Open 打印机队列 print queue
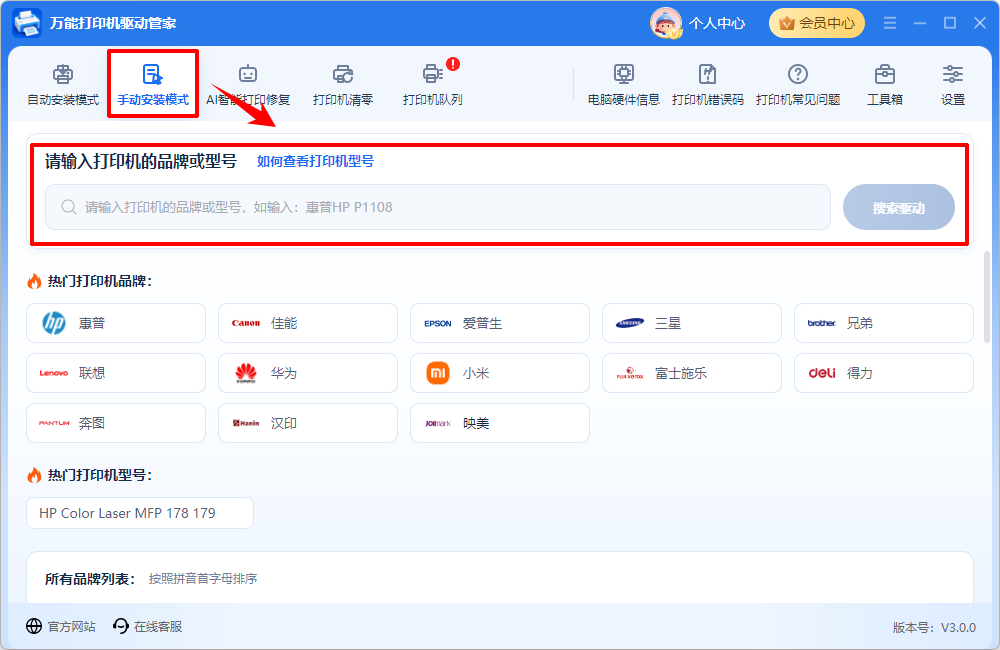This screenshot has height=650, width=1000. [433, 84]
